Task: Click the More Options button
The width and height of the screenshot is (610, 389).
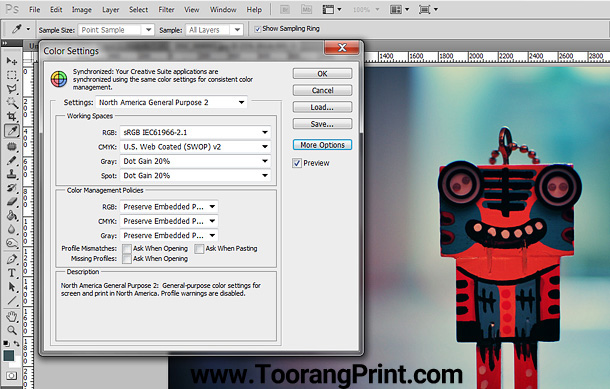Action: [x=322, y=145]
